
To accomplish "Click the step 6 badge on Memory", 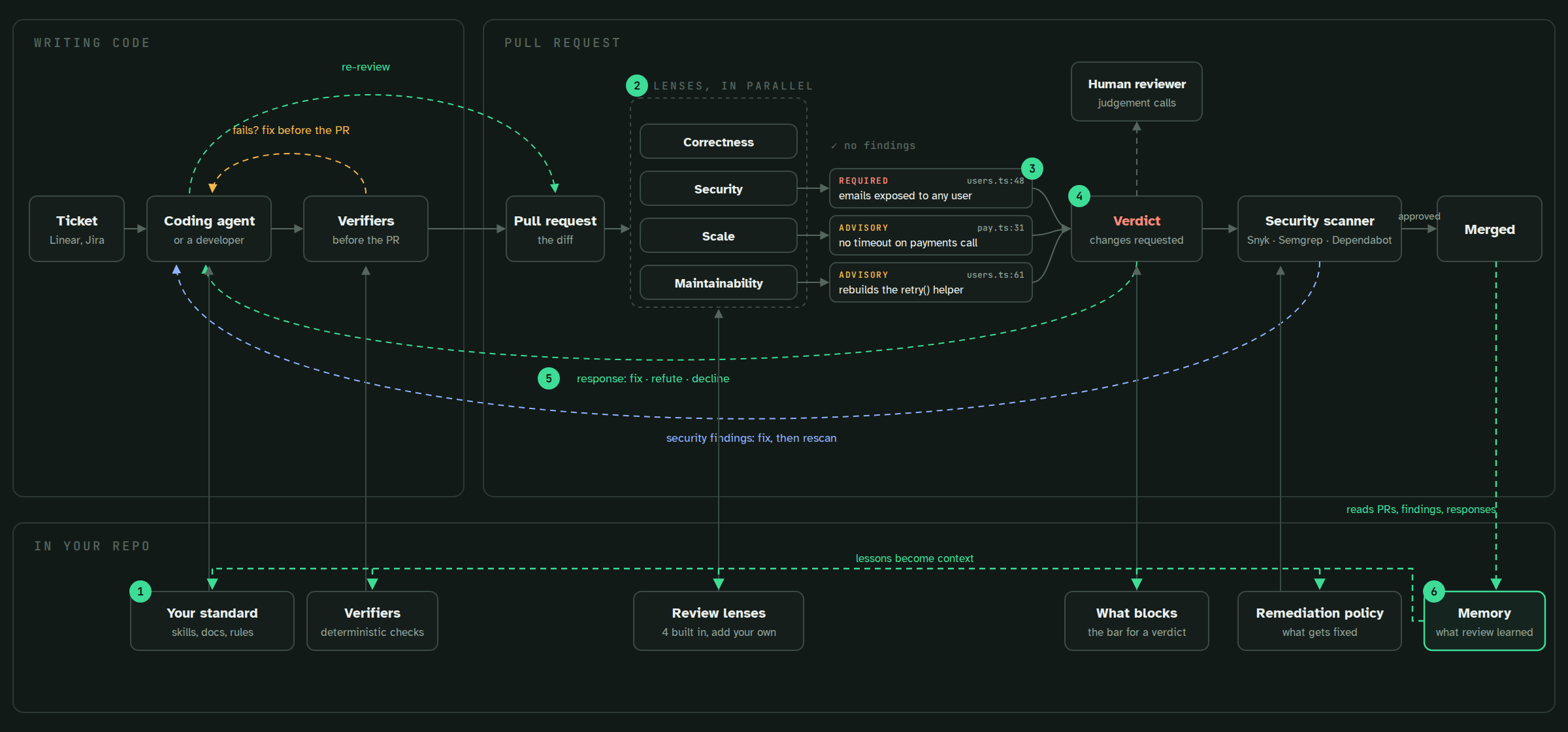I will point(1434,591).
